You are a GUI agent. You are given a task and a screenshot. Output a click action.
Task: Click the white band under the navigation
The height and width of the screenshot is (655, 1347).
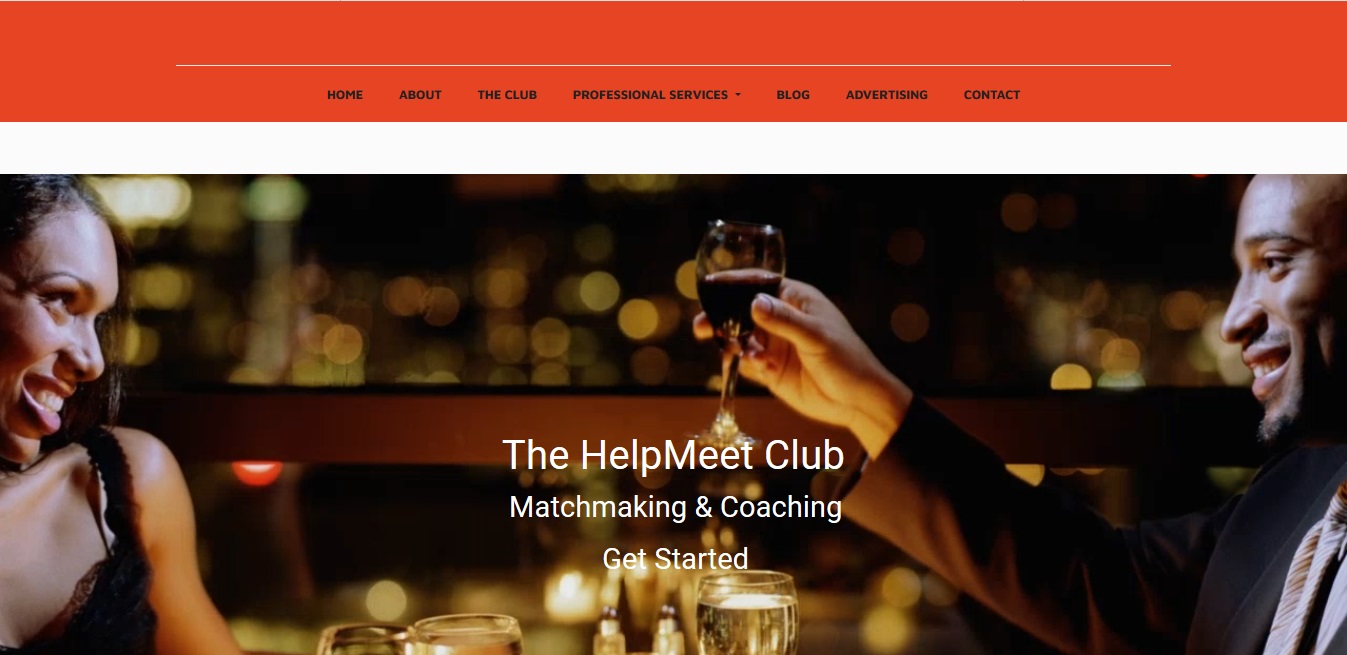[x=673, y=148]
